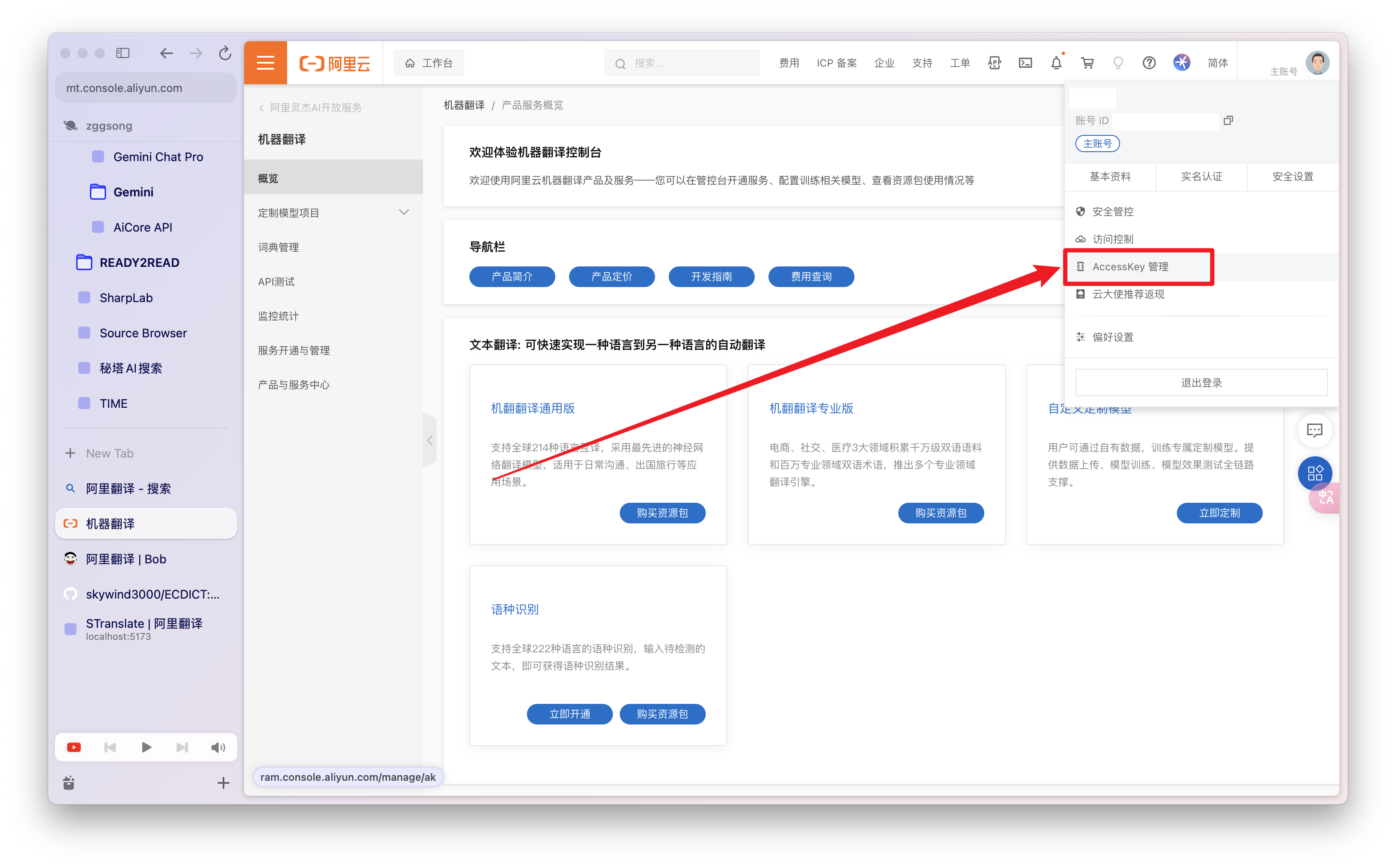Click the cleanup broom icon at bottom

click(x=69, y=783)
